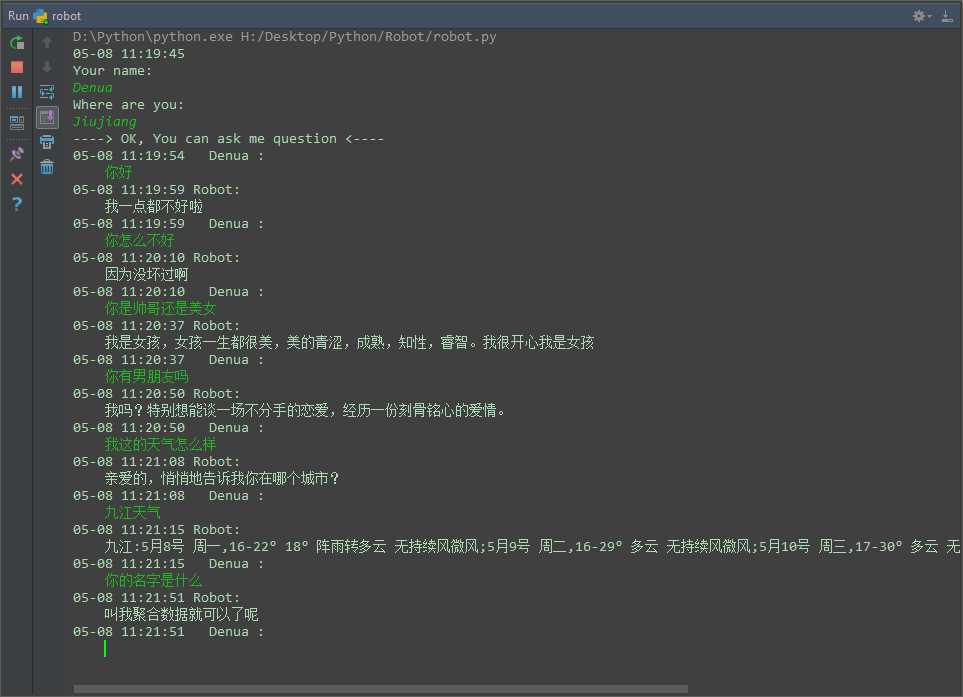This screenshot has width=963, height=697.
Task: Click the 'Where are you:' prompt
Action: [x=128, y=104]
